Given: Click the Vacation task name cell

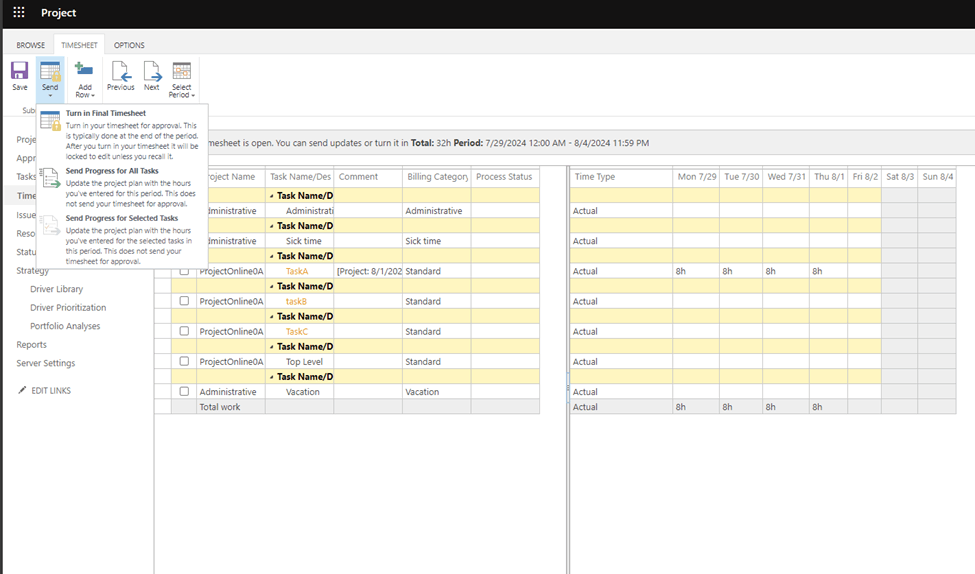Looking at the screenshot, I should pos(300,392).
